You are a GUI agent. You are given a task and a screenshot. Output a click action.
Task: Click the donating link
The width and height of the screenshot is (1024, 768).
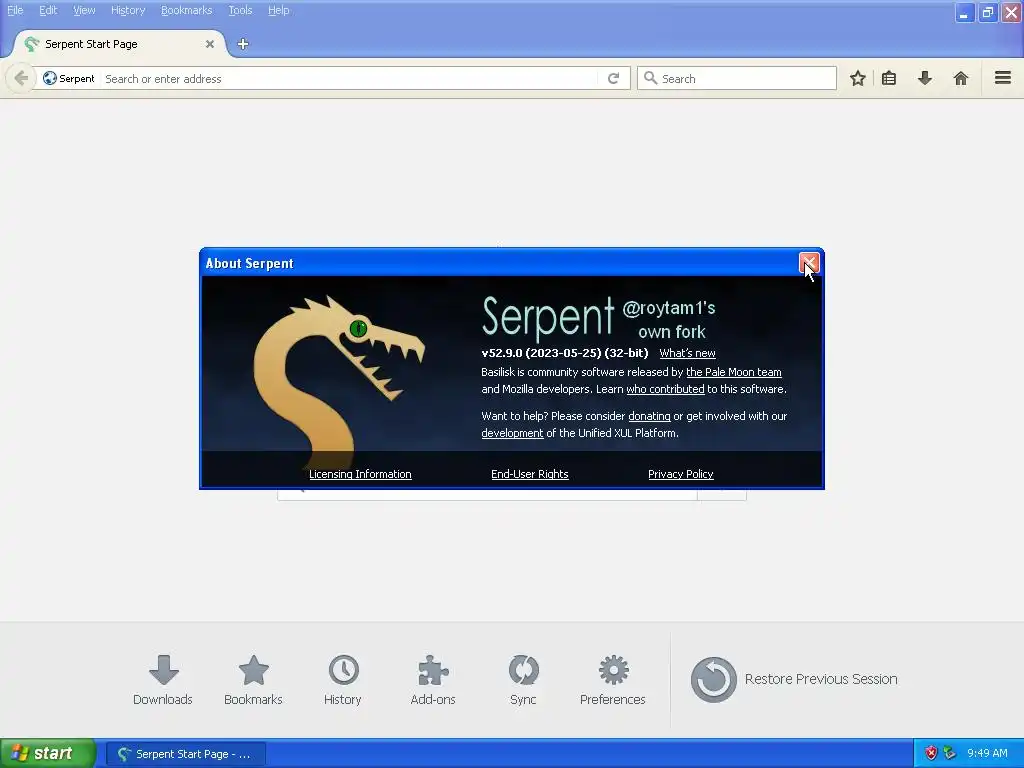[649, 416]
